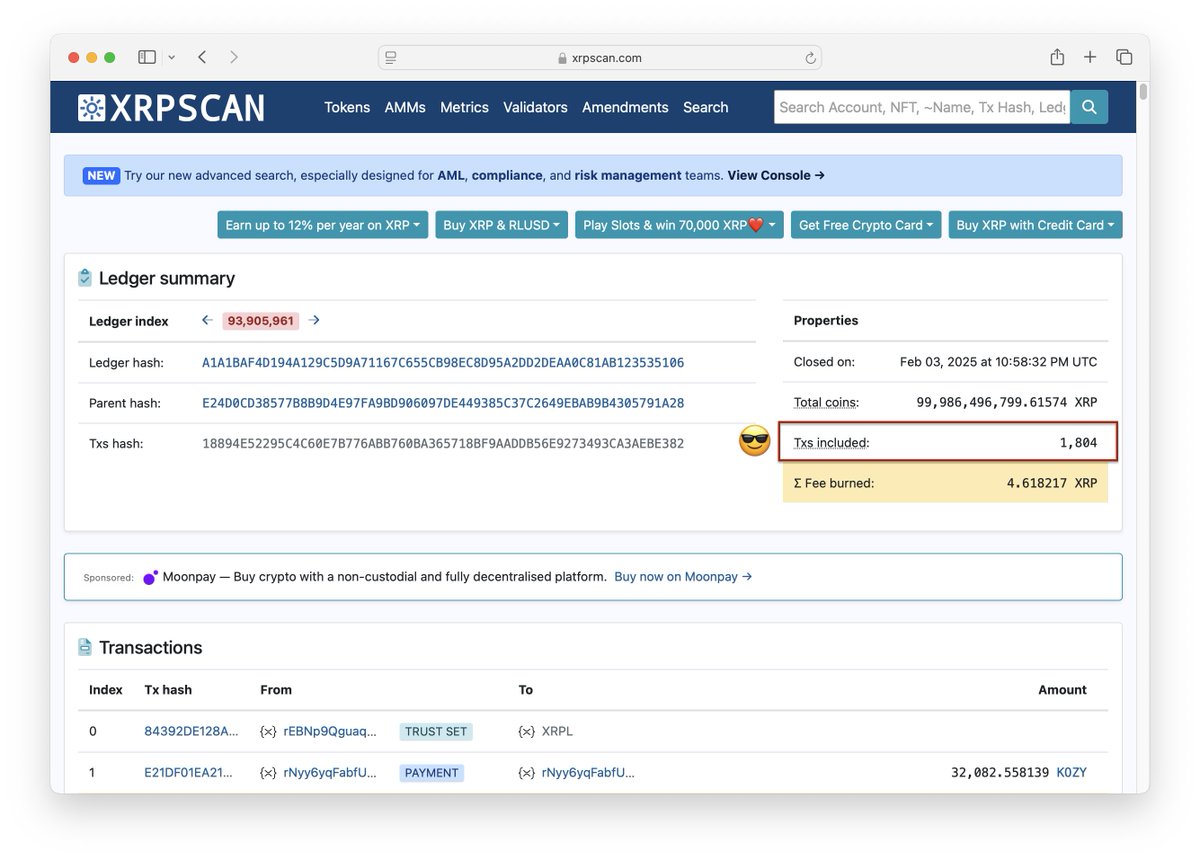Toggle the Safari sidebar

coord(147,57)
